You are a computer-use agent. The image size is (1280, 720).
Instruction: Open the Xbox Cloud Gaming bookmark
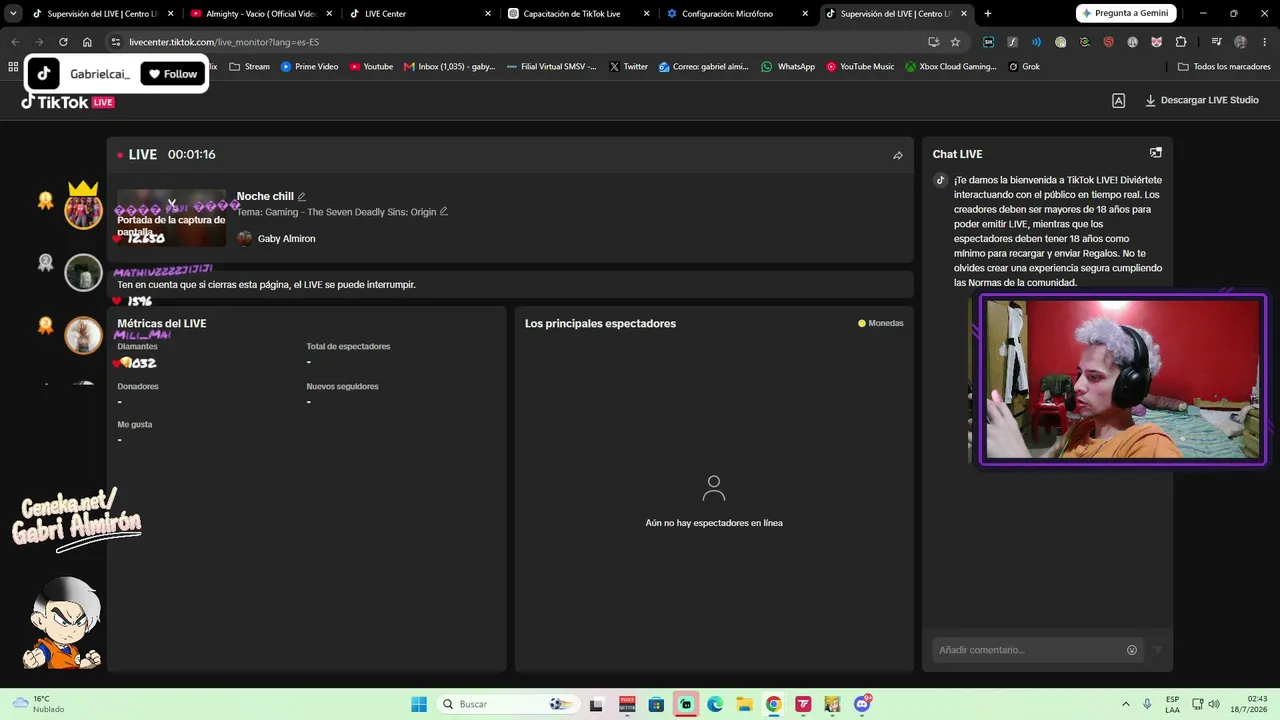951,67
